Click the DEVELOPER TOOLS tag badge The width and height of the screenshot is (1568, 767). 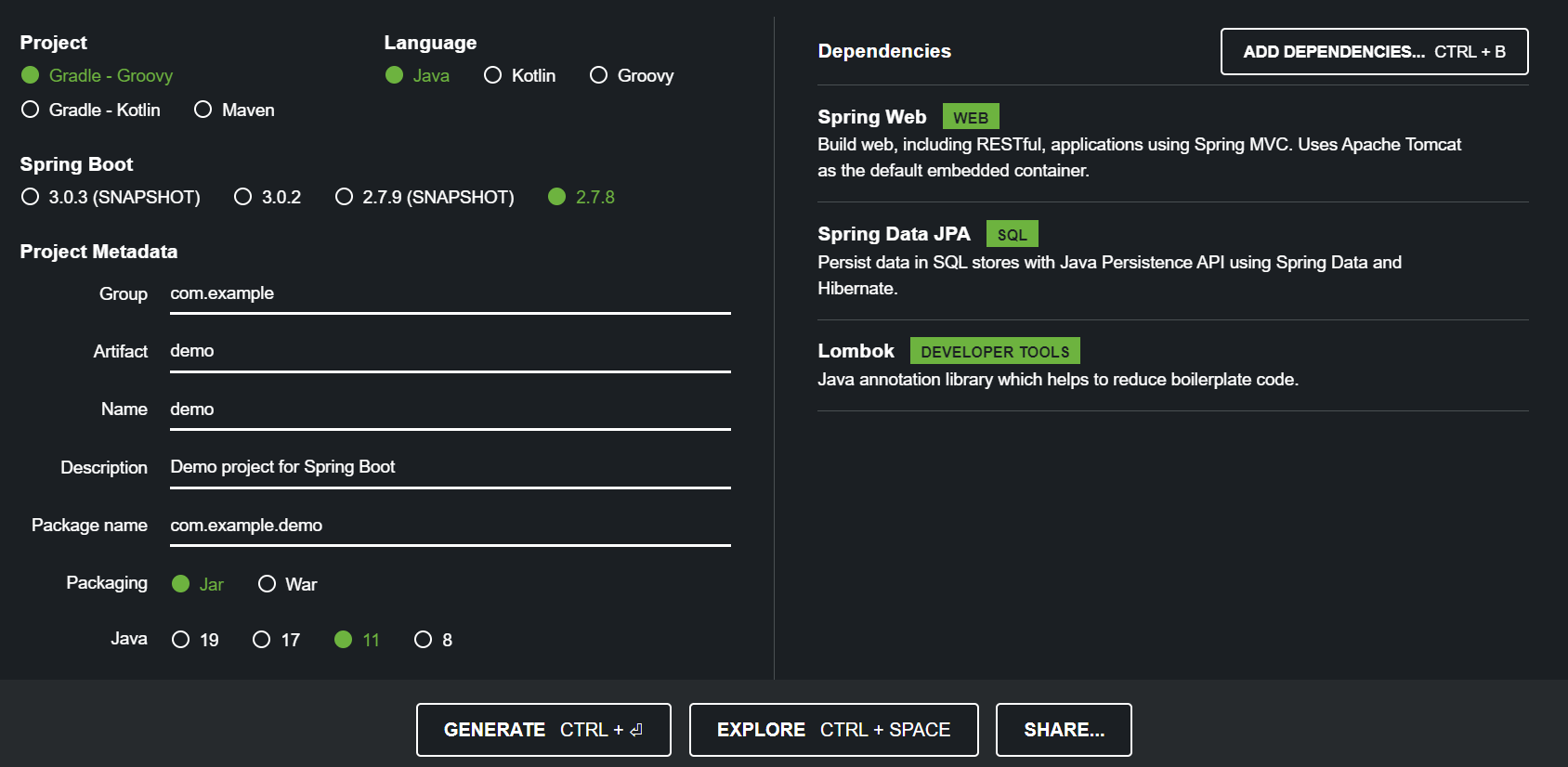coord(995,351)
